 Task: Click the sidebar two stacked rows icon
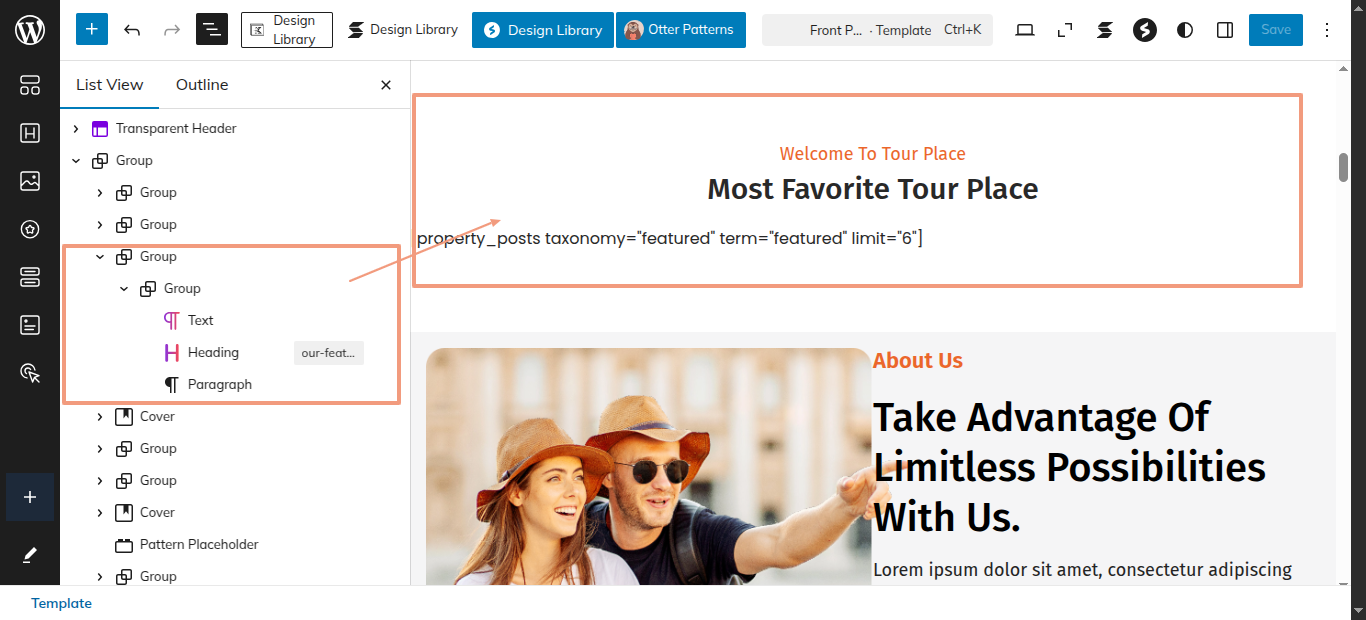pos(30,277)
